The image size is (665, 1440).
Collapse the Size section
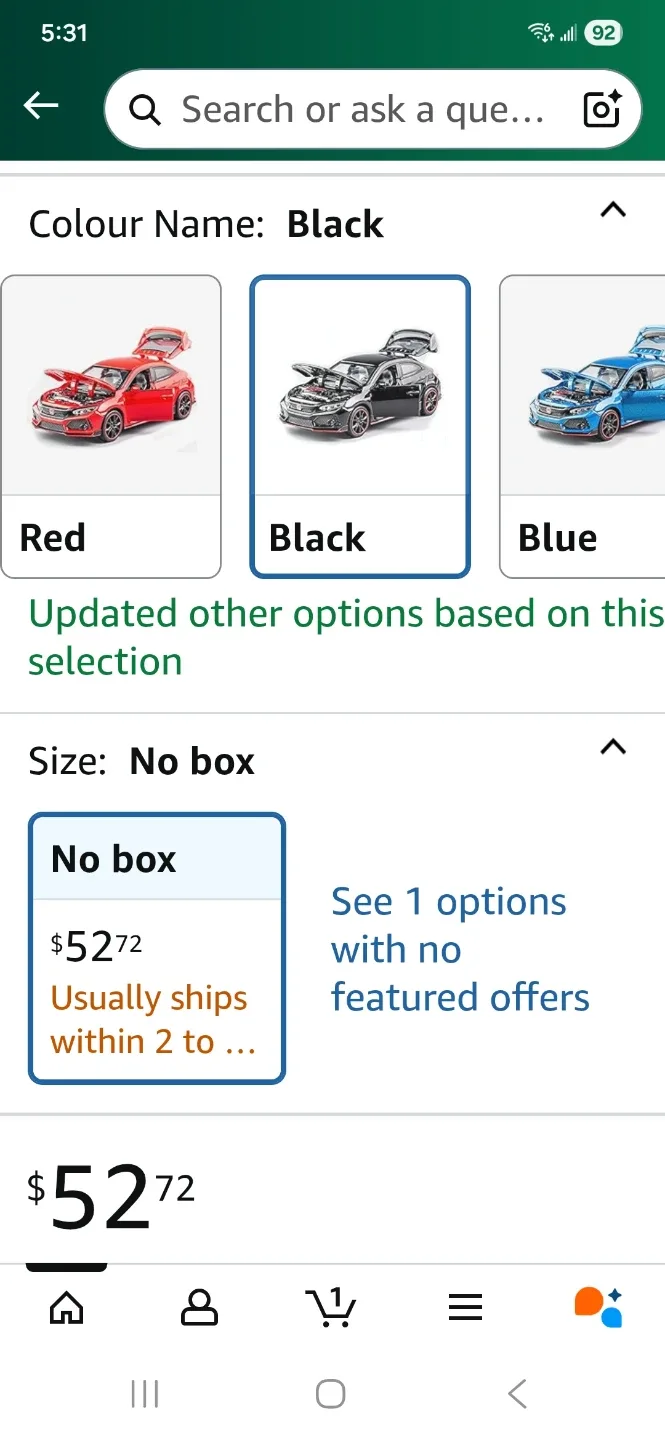[613, 748]
